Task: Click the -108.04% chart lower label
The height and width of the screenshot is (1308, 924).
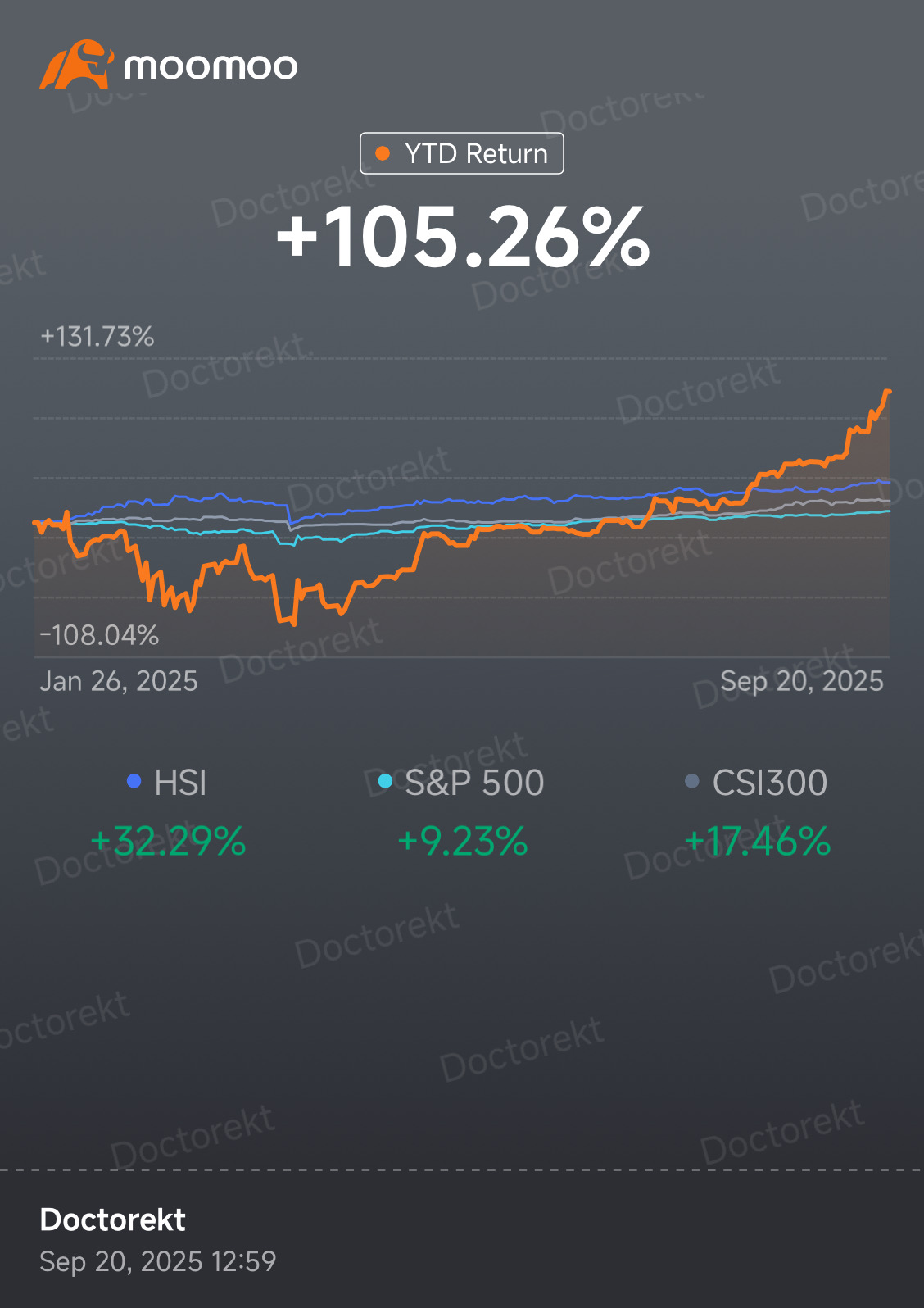Action: [x=99, y=635]
